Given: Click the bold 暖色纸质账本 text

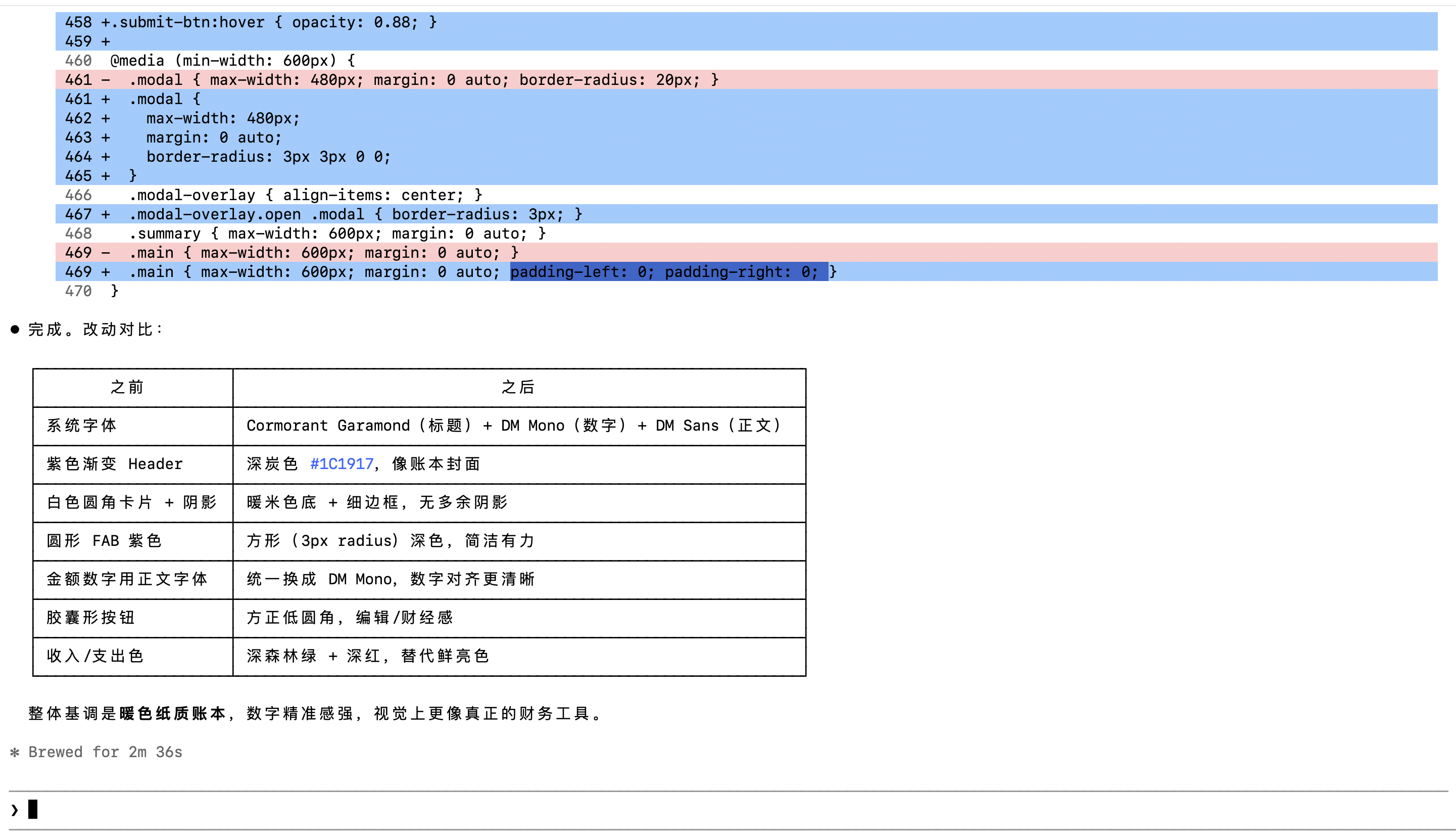Looking at the screenshot, I should point(172,714).
